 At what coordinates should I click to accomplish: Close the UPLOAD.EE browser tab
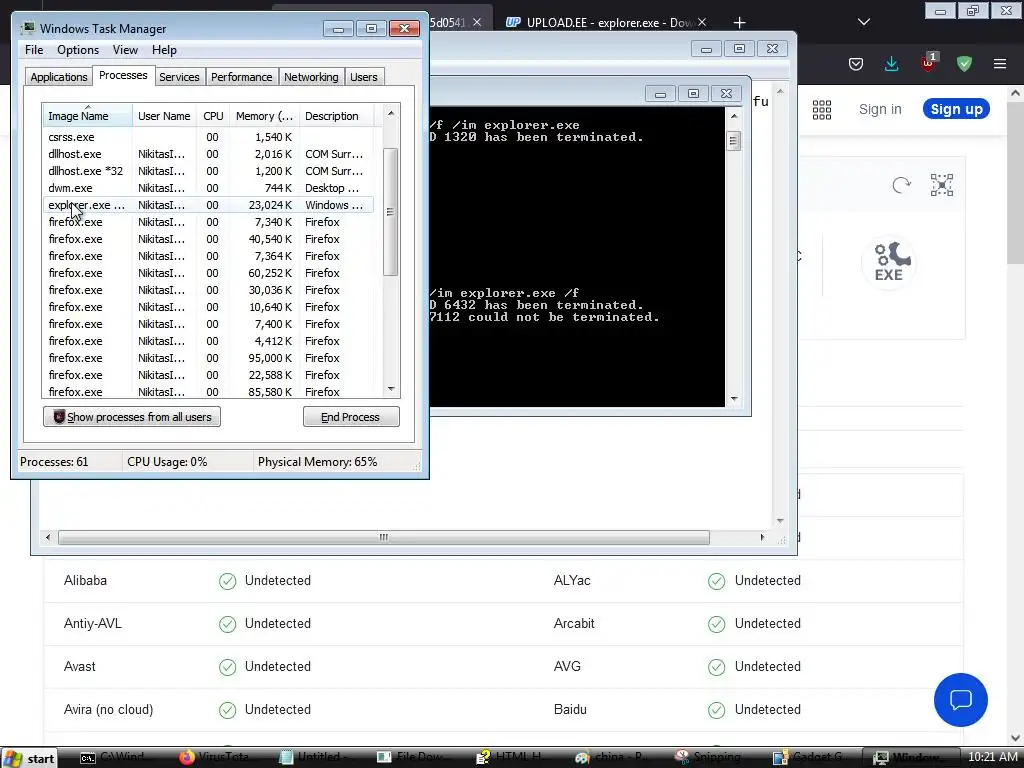[702, 22]
